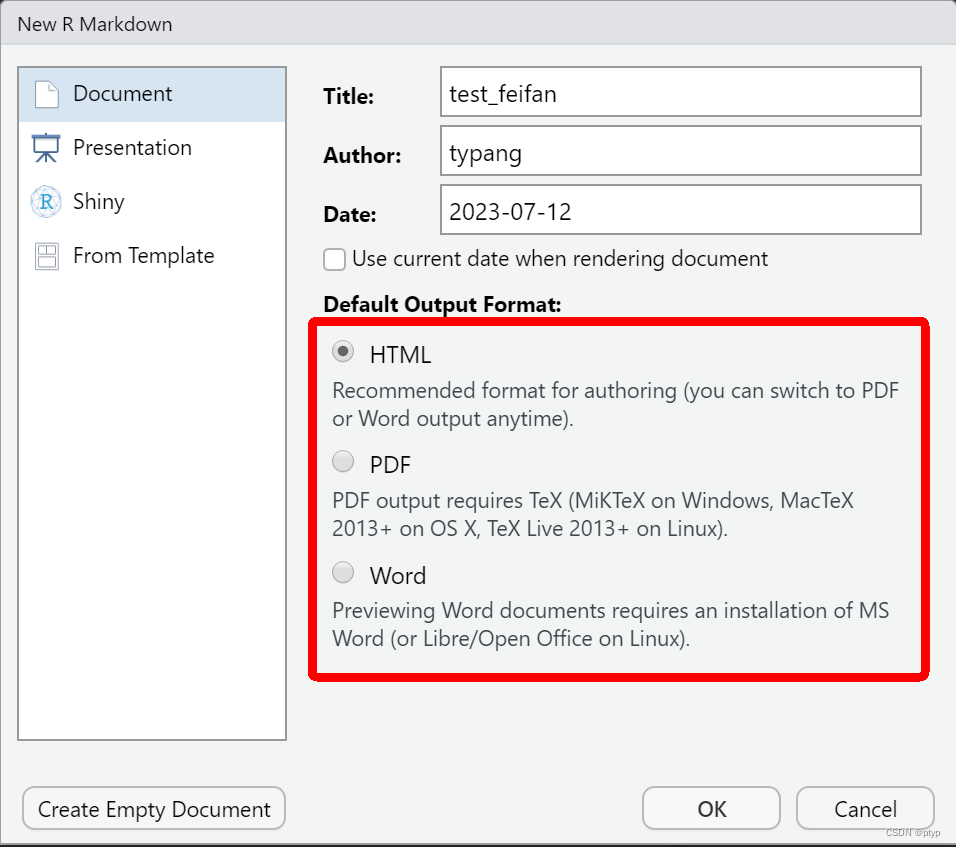Viewport: 956px width, 847px height.
Task: Confirm with the OK button
Action: pyautogui.click(x=711, y=809)
